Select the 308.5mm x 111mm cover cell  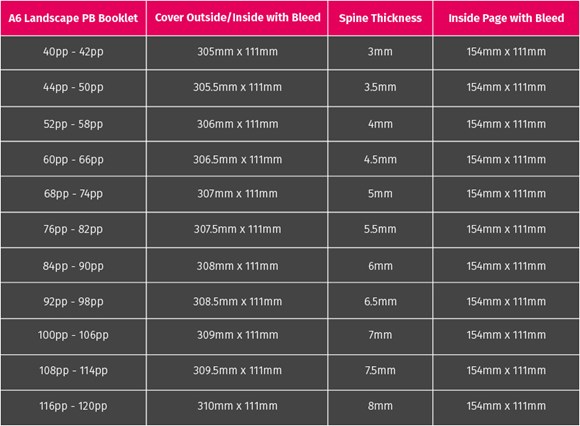[237, 301]
